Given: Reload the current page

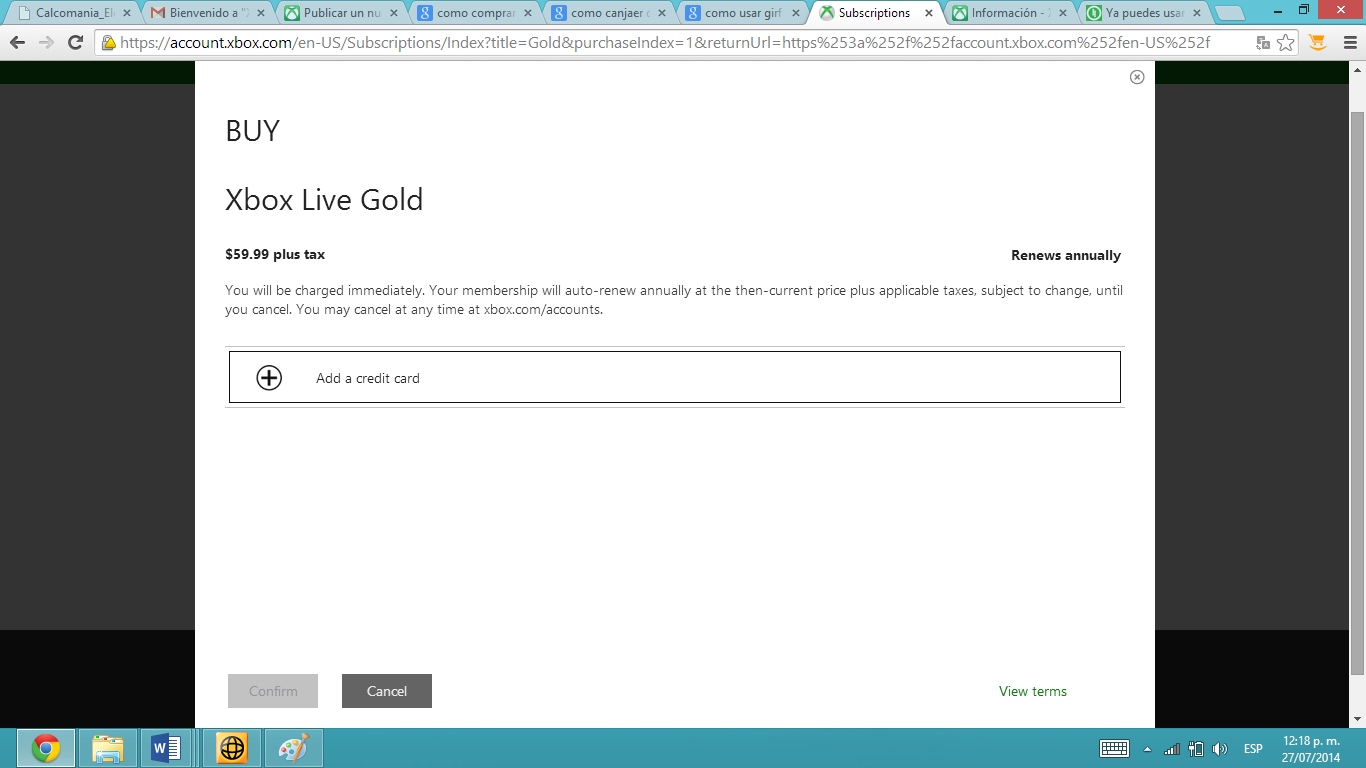Looking at the screenshot, I should pyautogui.click(x=75, y=43).
